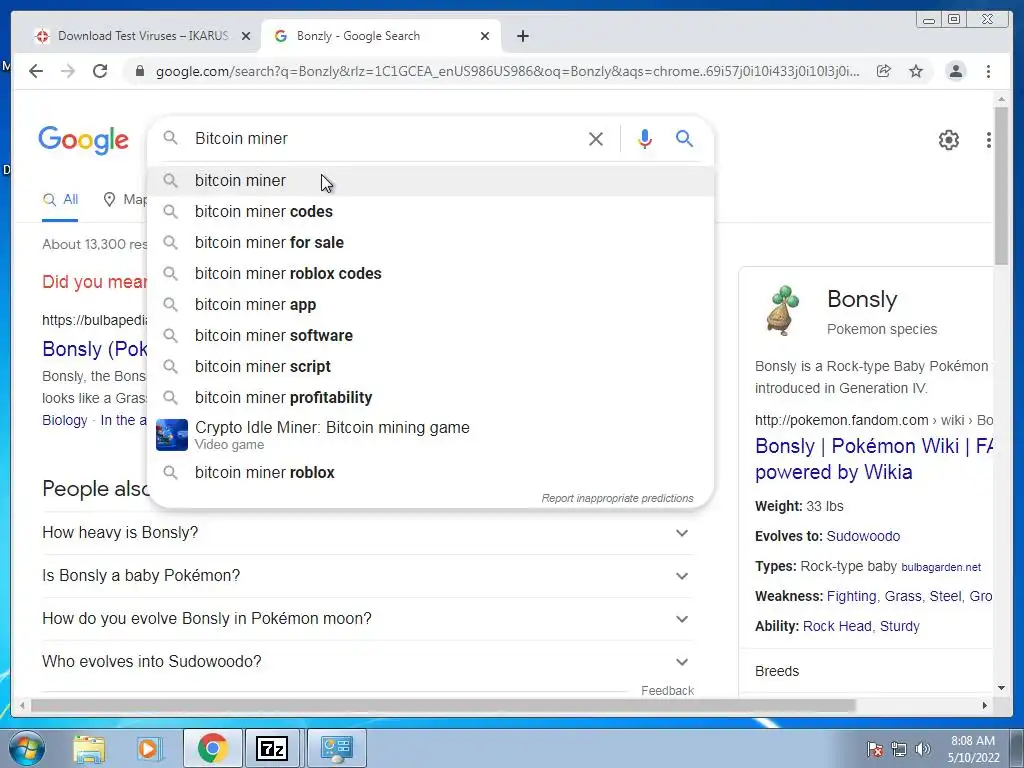
Task: Open the network tray icon
Action: [899, 749]
